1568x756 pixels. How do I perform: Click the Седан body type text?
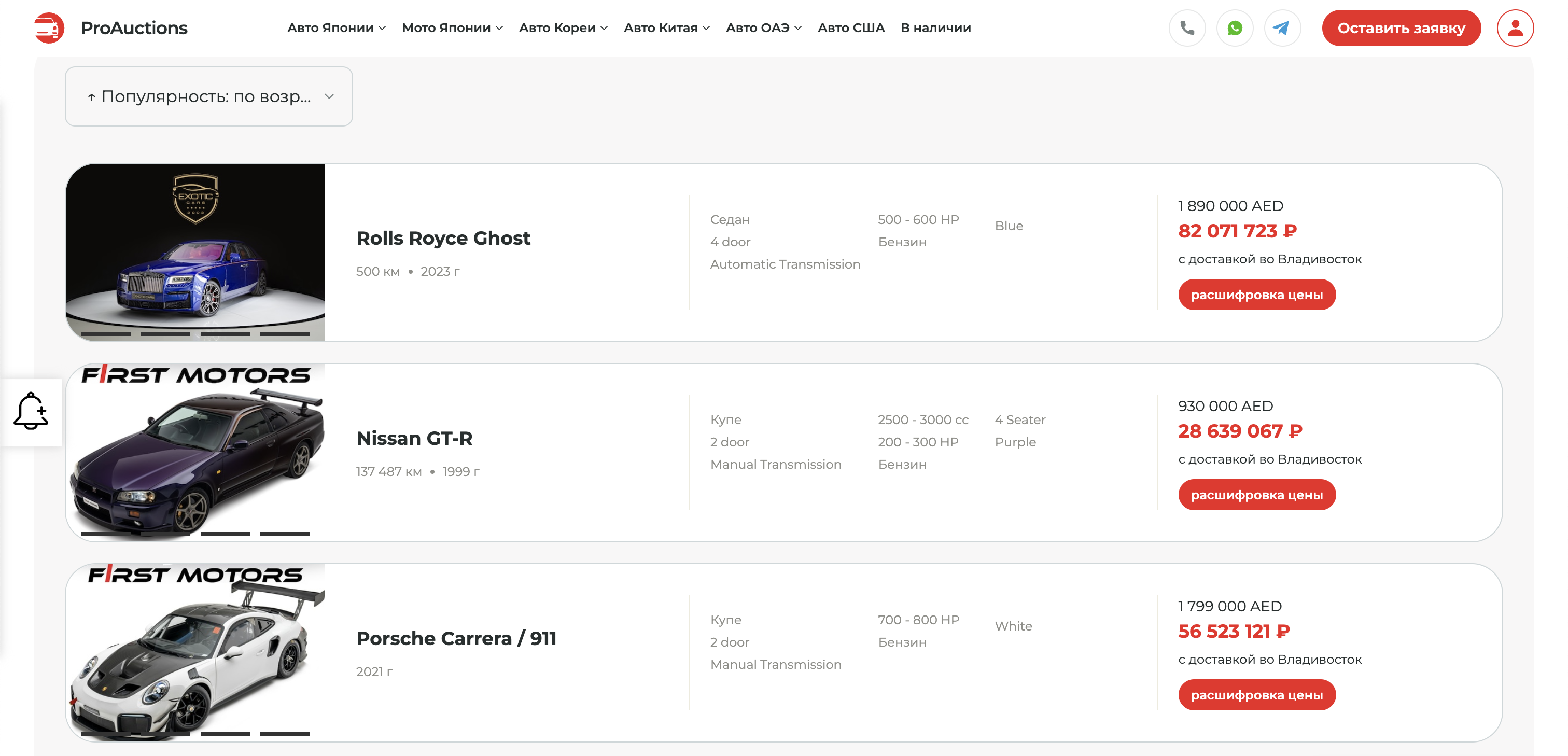click(x=730, y=220)
